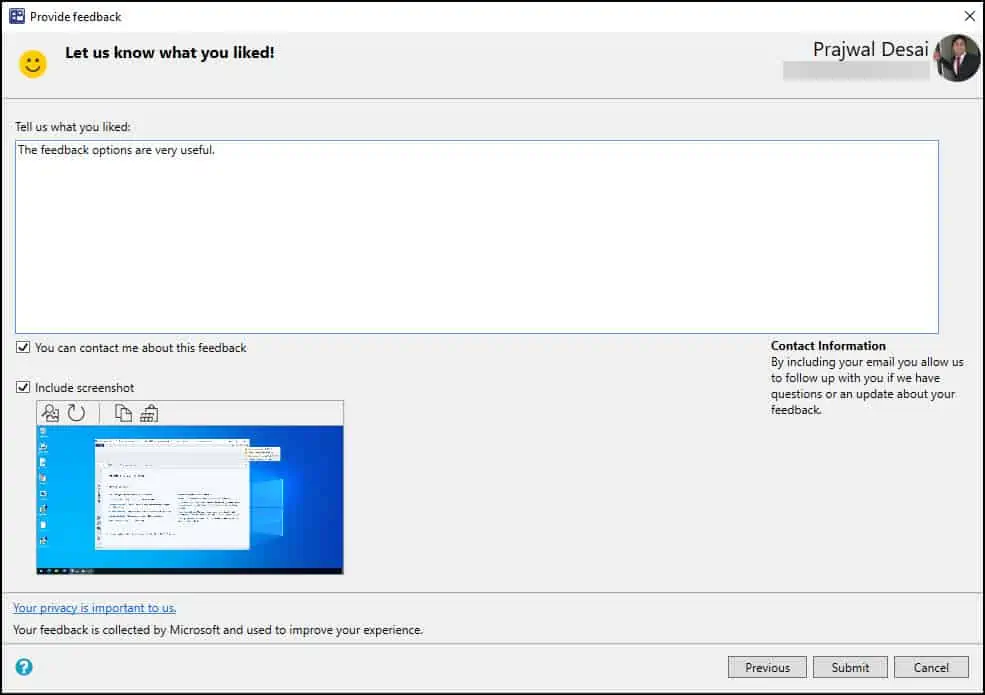Click the name Prajwal Desai
The width and height of the screenshot is (985, 695).
click(x=870, y=50)
